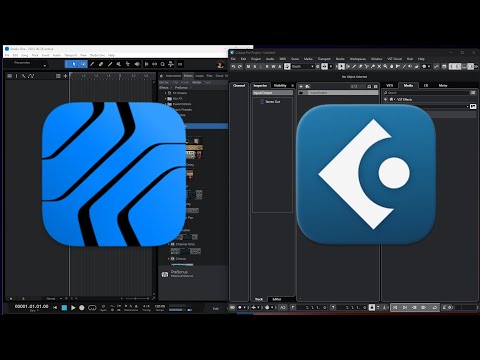Select the Arrow tool in Studio One
This screenshot has height=360, width=480.
click(74, 64)
